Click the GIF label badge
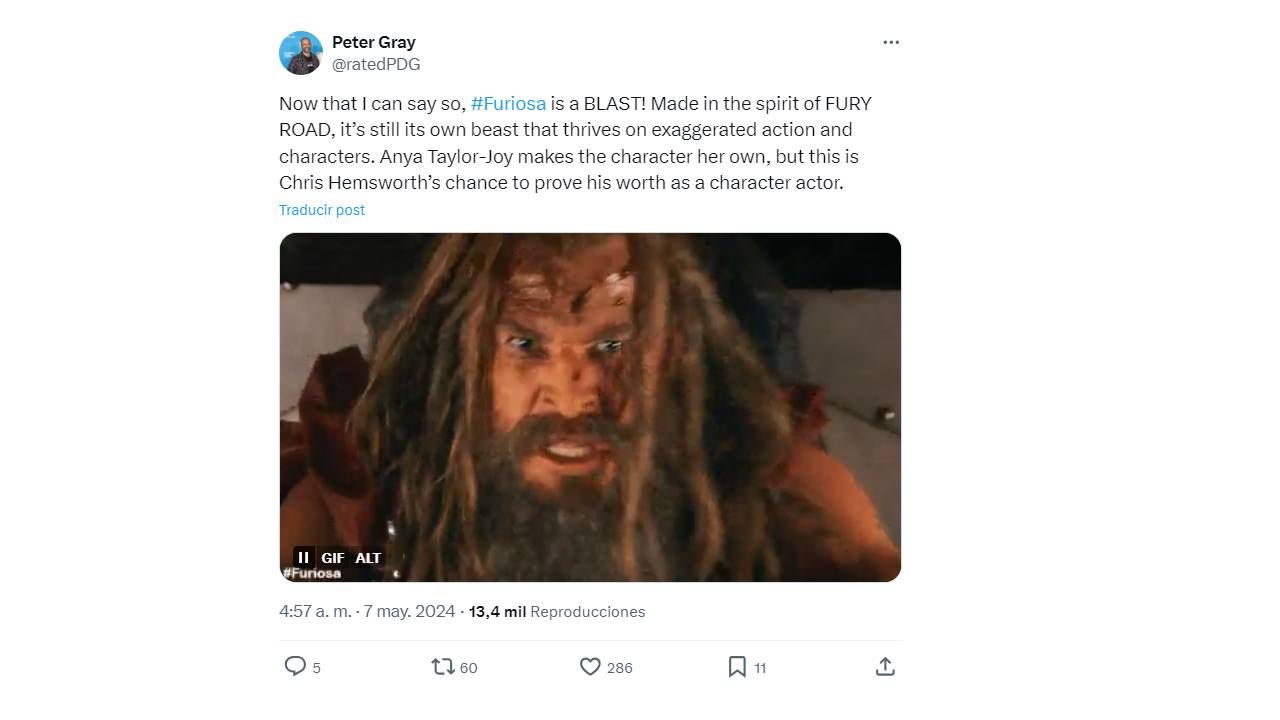1280x720 pixels. click(x=332, y=558)
